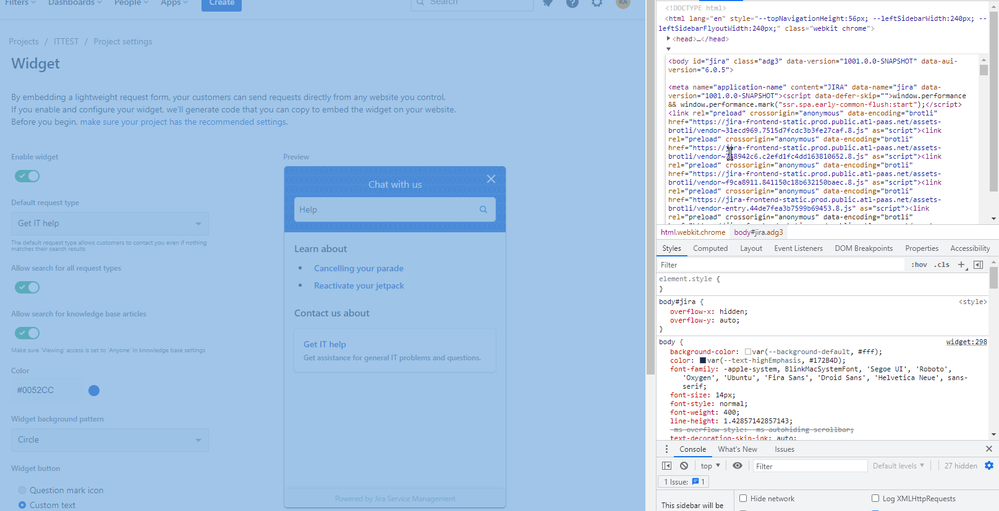Toggle the .cls element classes button
Viewport: 999px width, 511px height.
point(942,264)
